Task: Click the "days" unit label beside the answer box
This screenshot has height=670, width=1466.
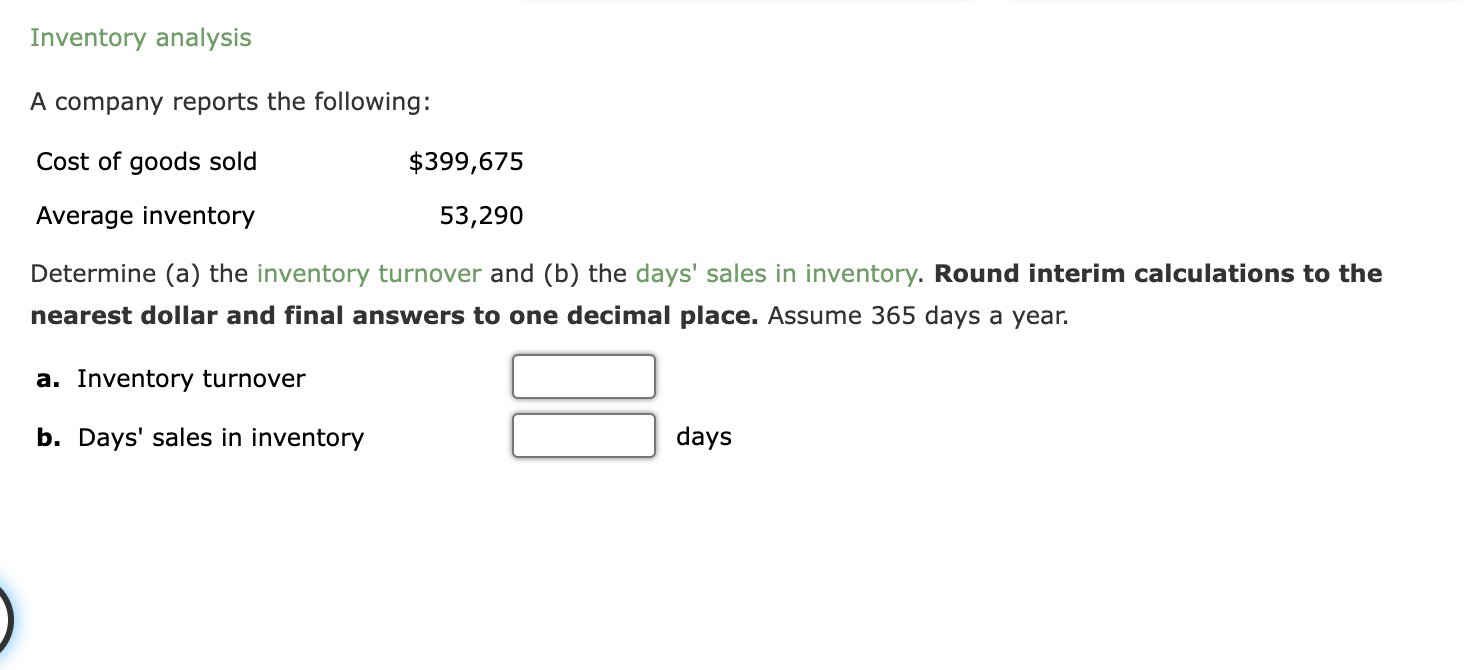Action: (x=704, y=437)
